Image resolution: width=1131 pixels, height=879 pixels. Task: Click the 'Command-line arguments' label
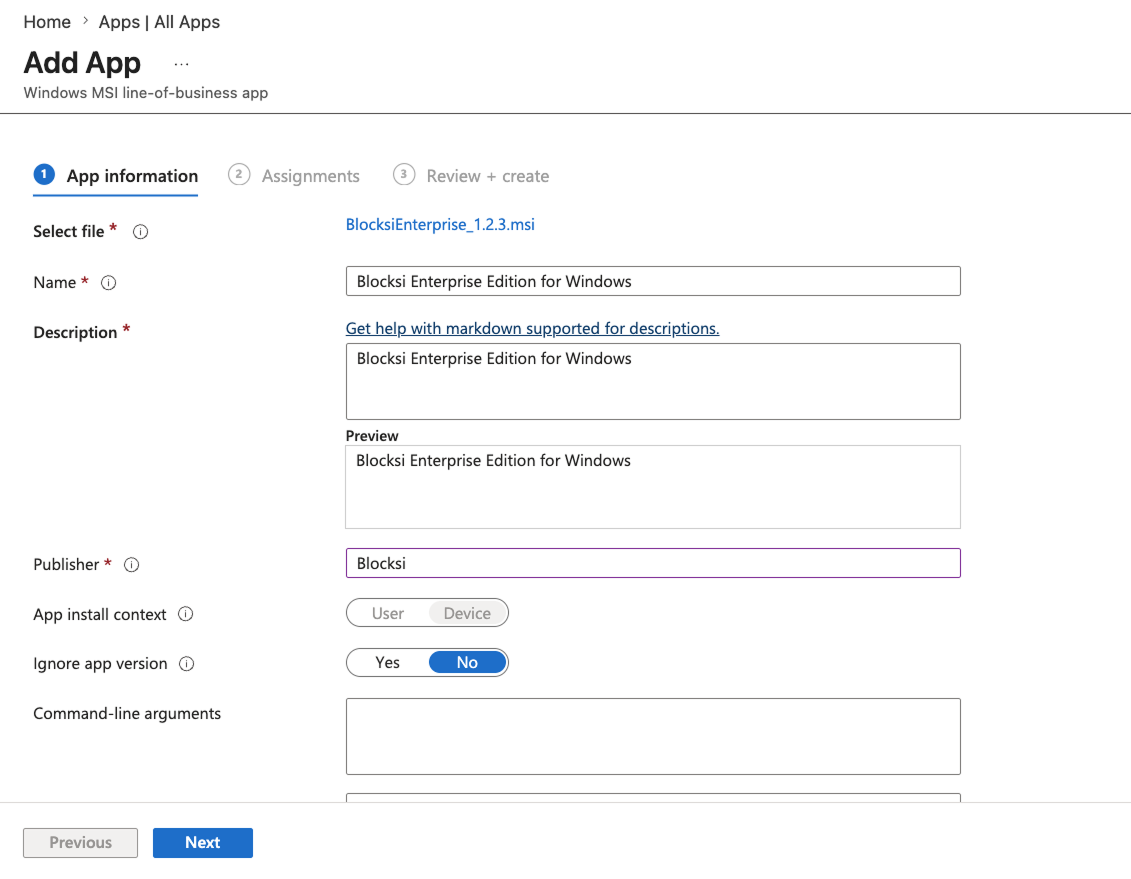click(x=127, y=713)
